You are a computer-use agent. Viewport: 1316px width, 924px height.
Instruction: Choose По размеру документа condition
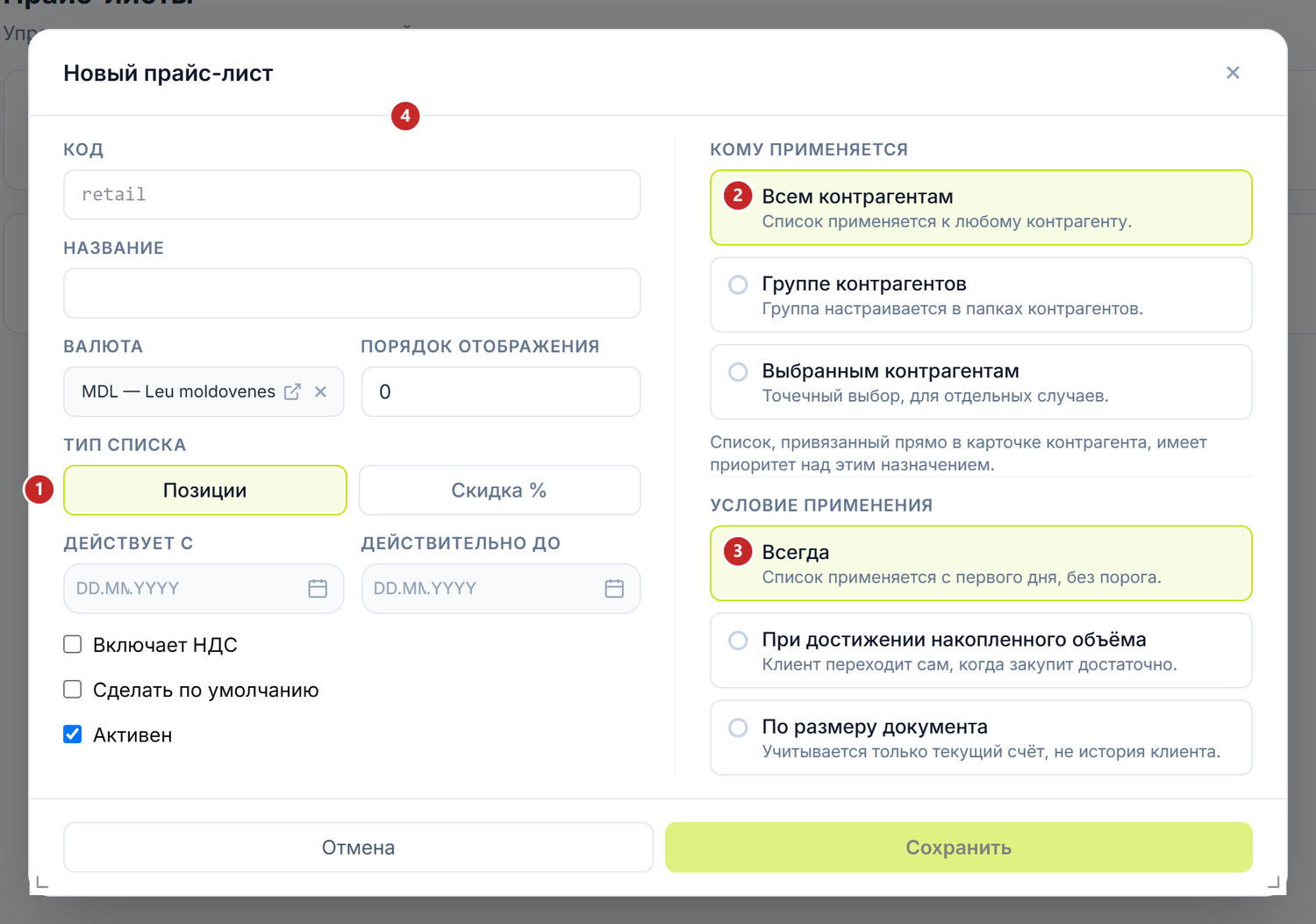coord(981,738)
